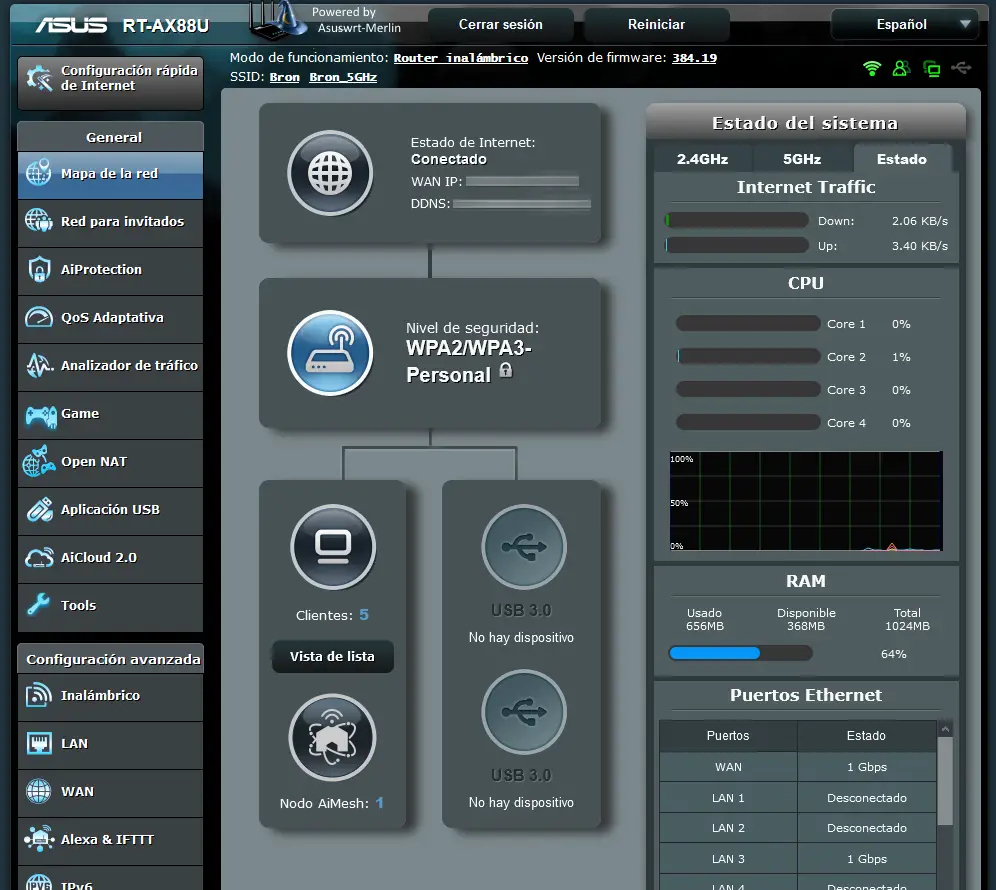
Task: Open the AiMesh node house icon
Action: (332, 738)
